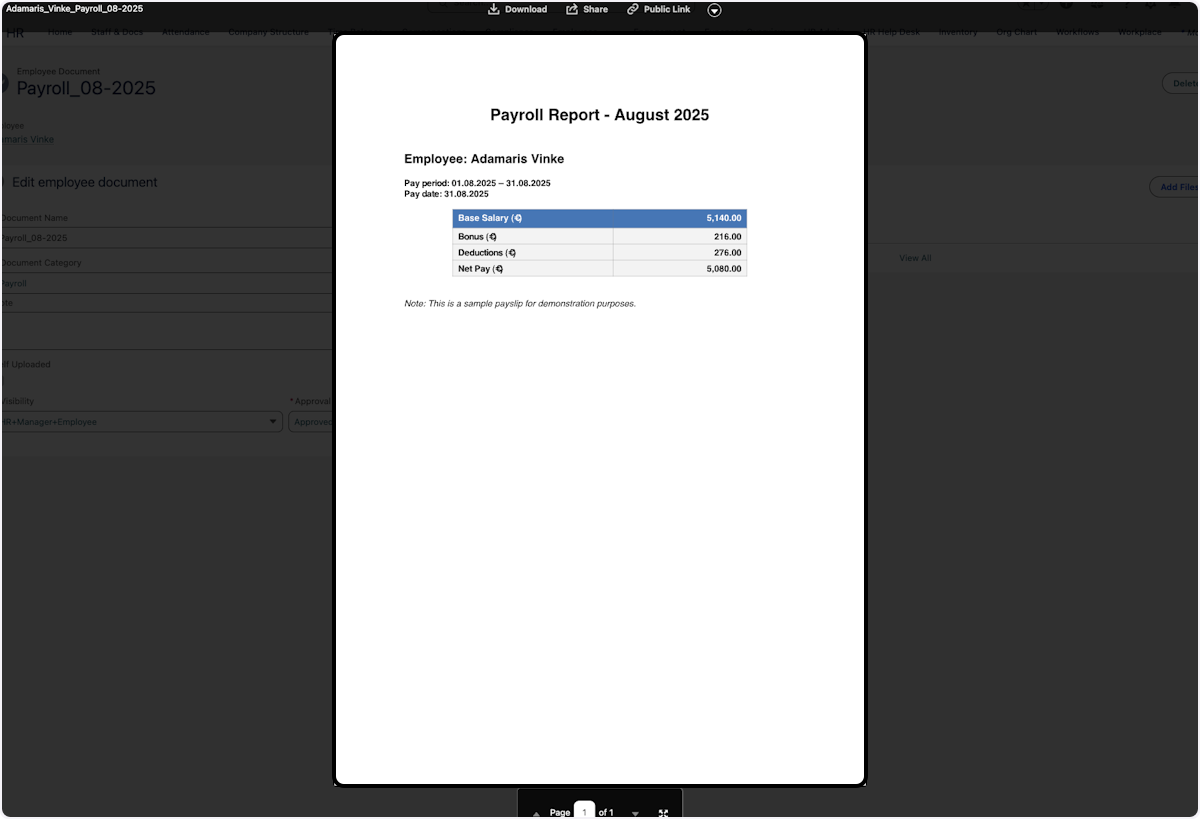
Task: Click the View All link
Action: (x=915, y=258)
